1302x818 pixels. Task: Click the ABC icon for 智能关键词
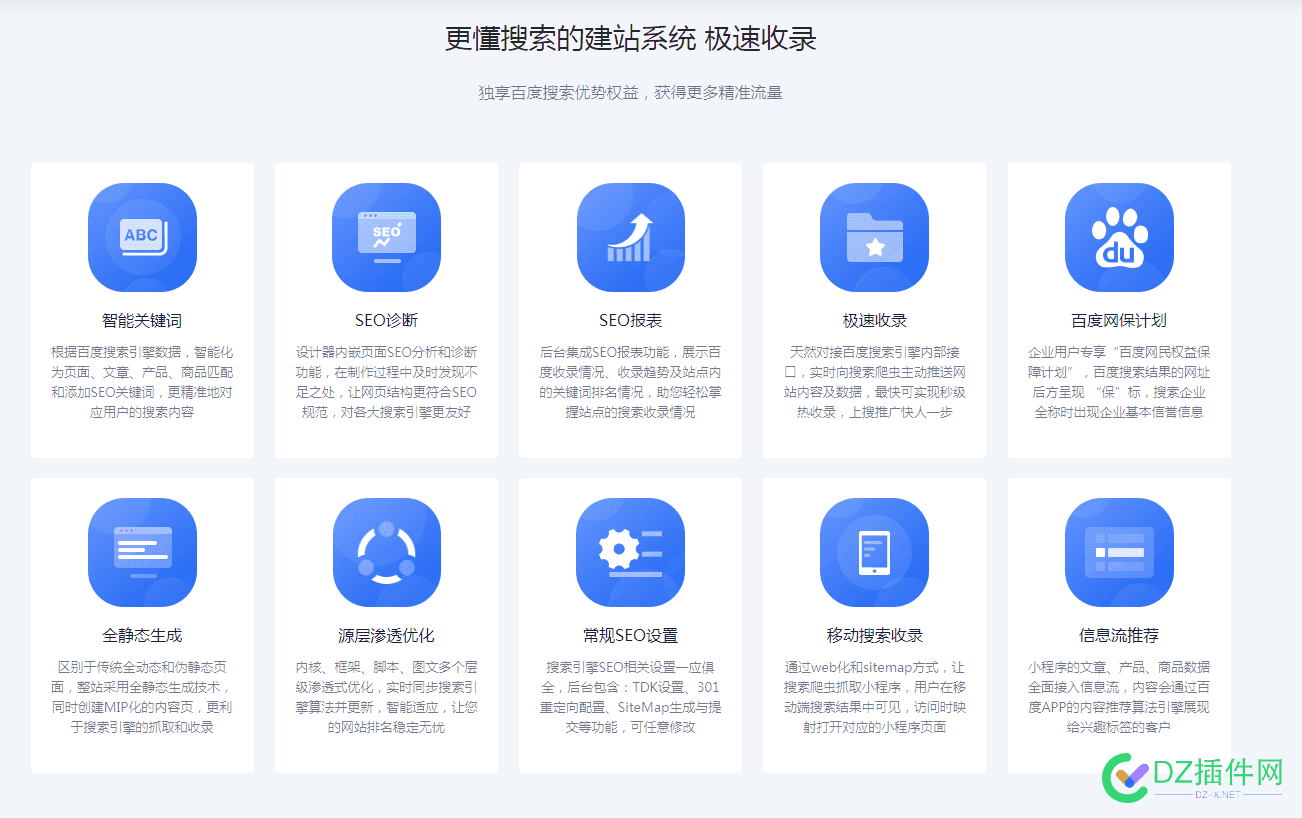[142, 237]
